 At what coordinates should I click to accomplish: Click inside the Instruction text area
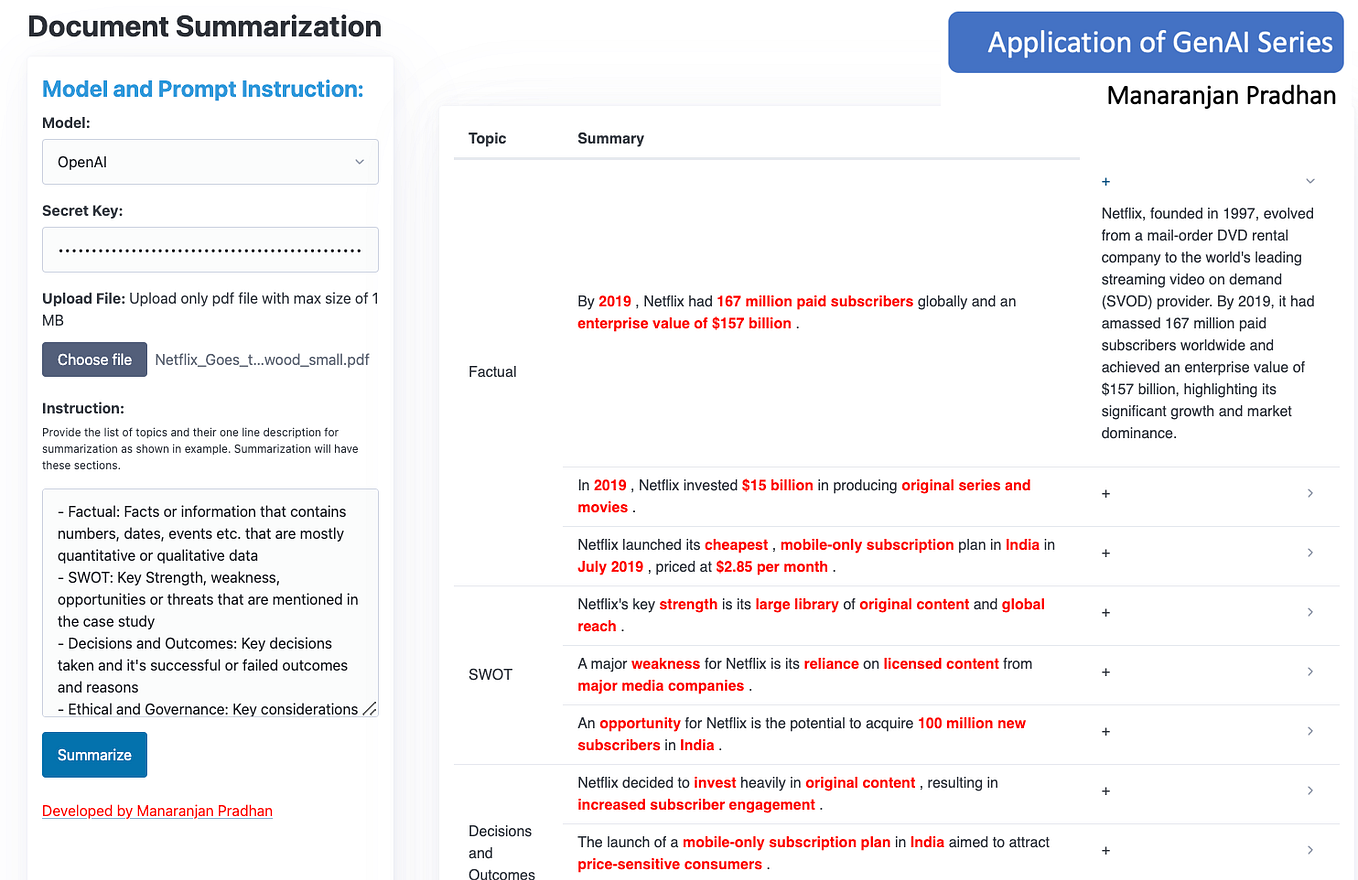click(x=210, y=600)
